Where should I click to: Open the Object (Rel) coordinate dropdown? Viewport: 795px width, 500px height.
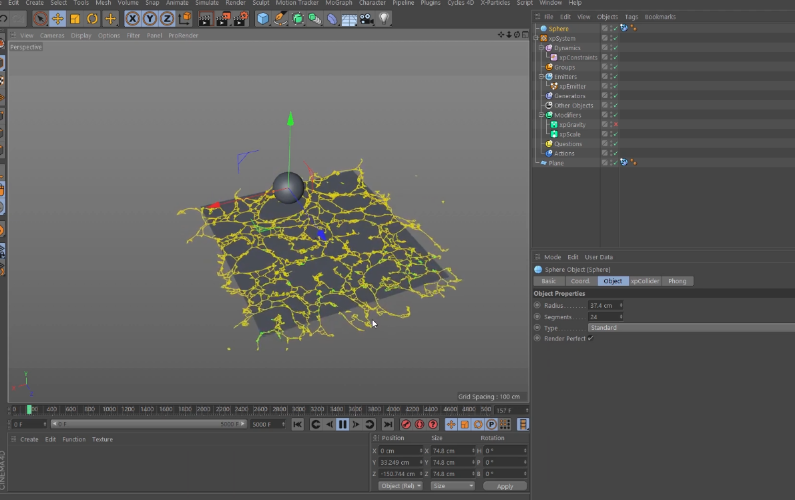click(x=400, y=486)
